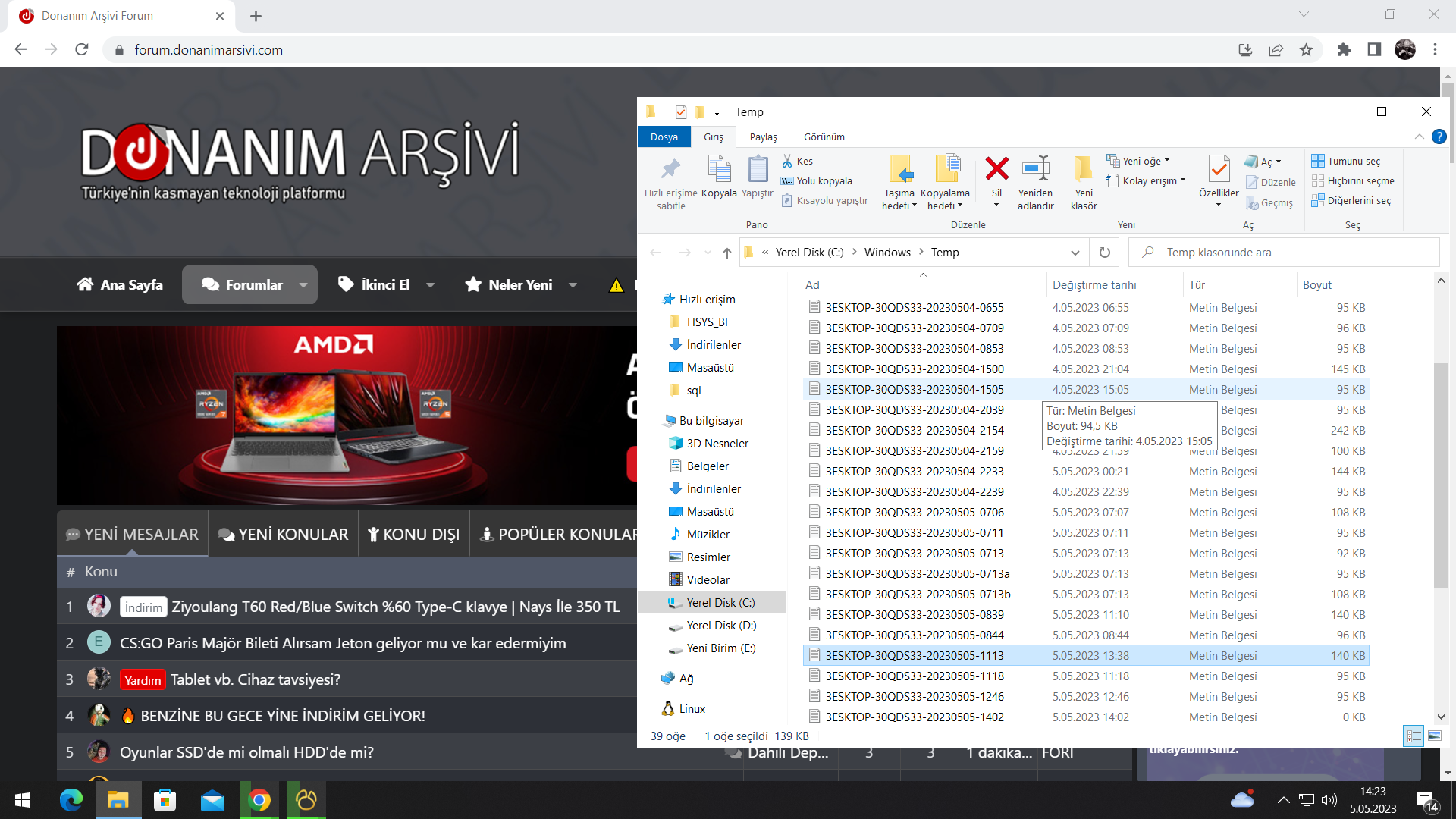
Task: Open Kopyalama hedefi copy-to dropdown
Action: click(945, 183)
